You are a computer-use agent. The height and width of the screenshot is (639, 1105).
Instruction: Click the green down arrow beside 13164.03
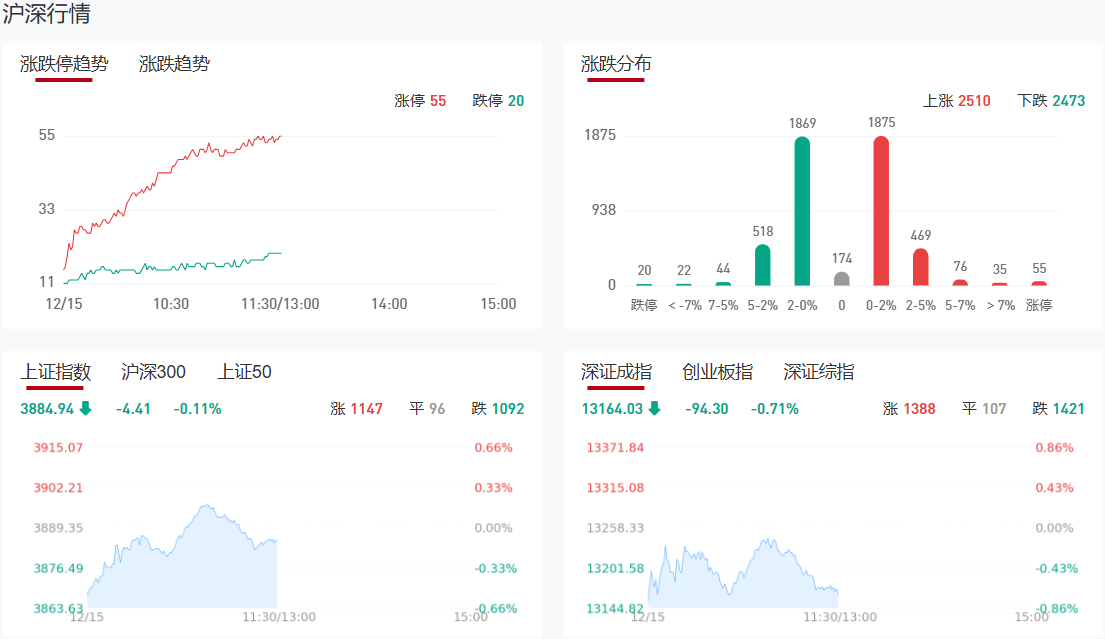(x=654, y=408)
